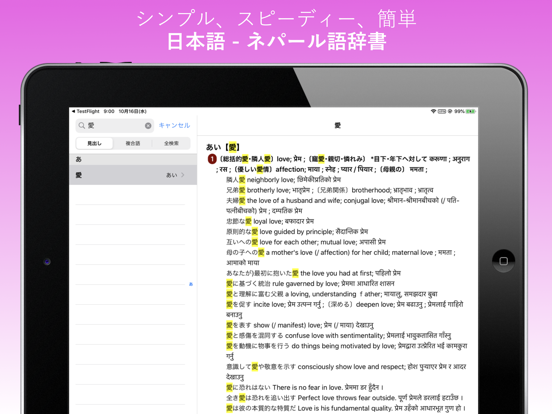Focus the search field containing 愛

click(x=115, y=125)
